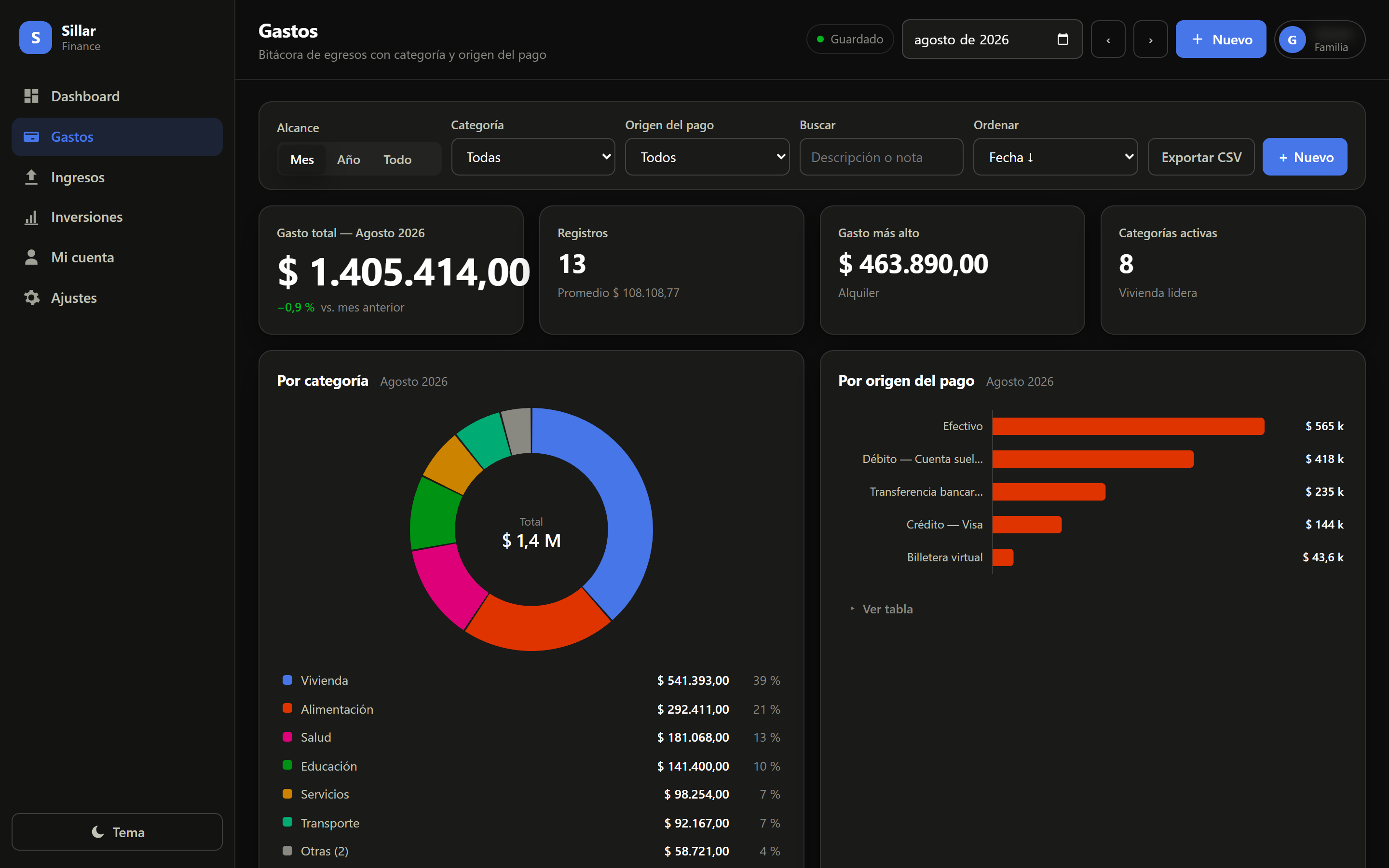Click the −0,9 % change indicator
The height and width of the screenshot is (868, 1389).
(x=296, y=307)
